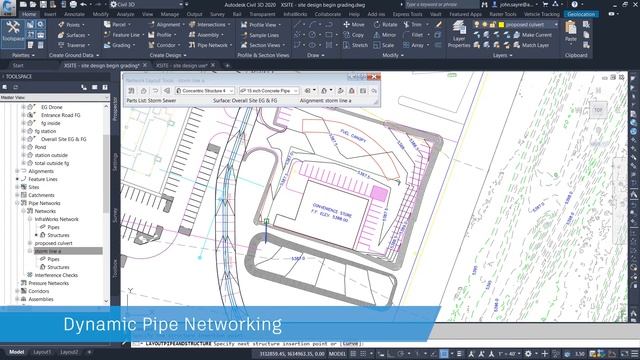Toggle the highlighted object snap button in status bar

(x=444, y=354)
